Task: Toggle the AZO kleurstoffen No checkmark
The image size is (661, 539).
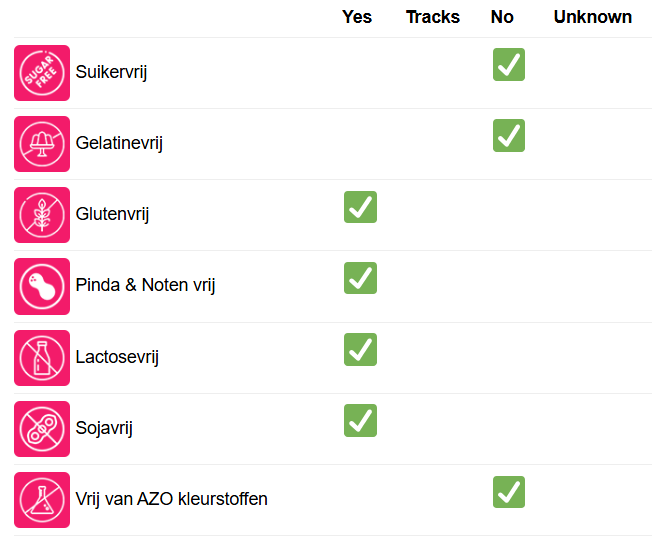Action: coord(508,492)
